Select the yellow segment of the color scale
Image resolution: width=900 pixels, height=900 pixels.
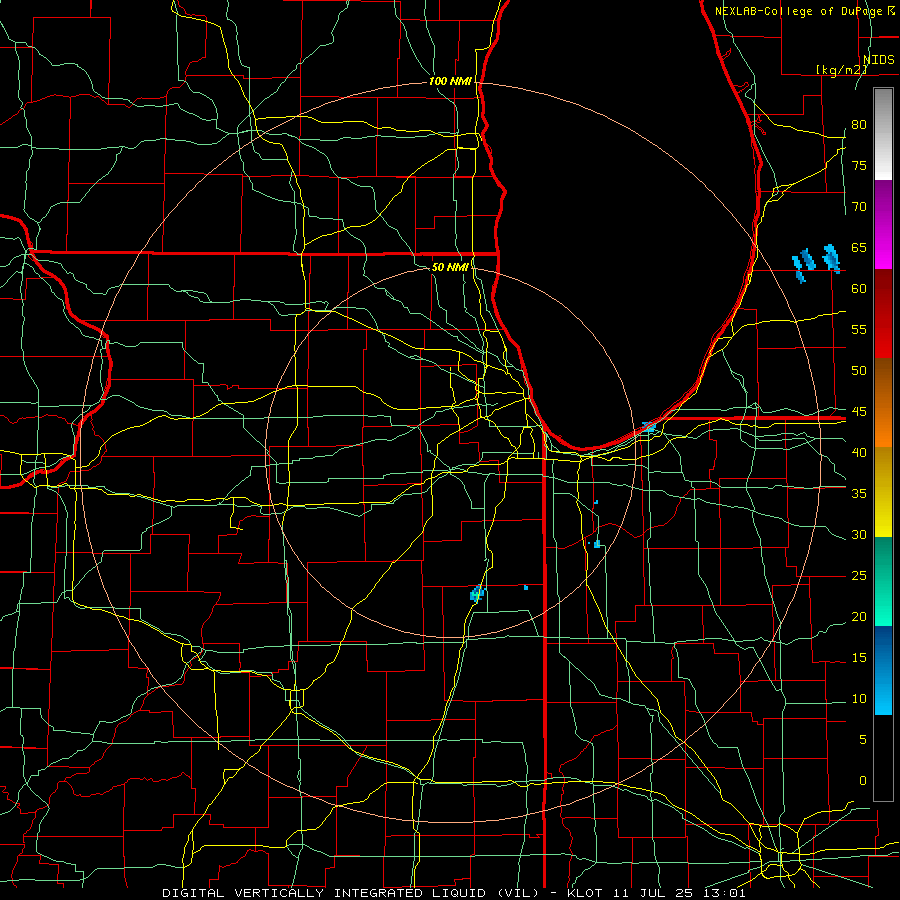(883, 492)
